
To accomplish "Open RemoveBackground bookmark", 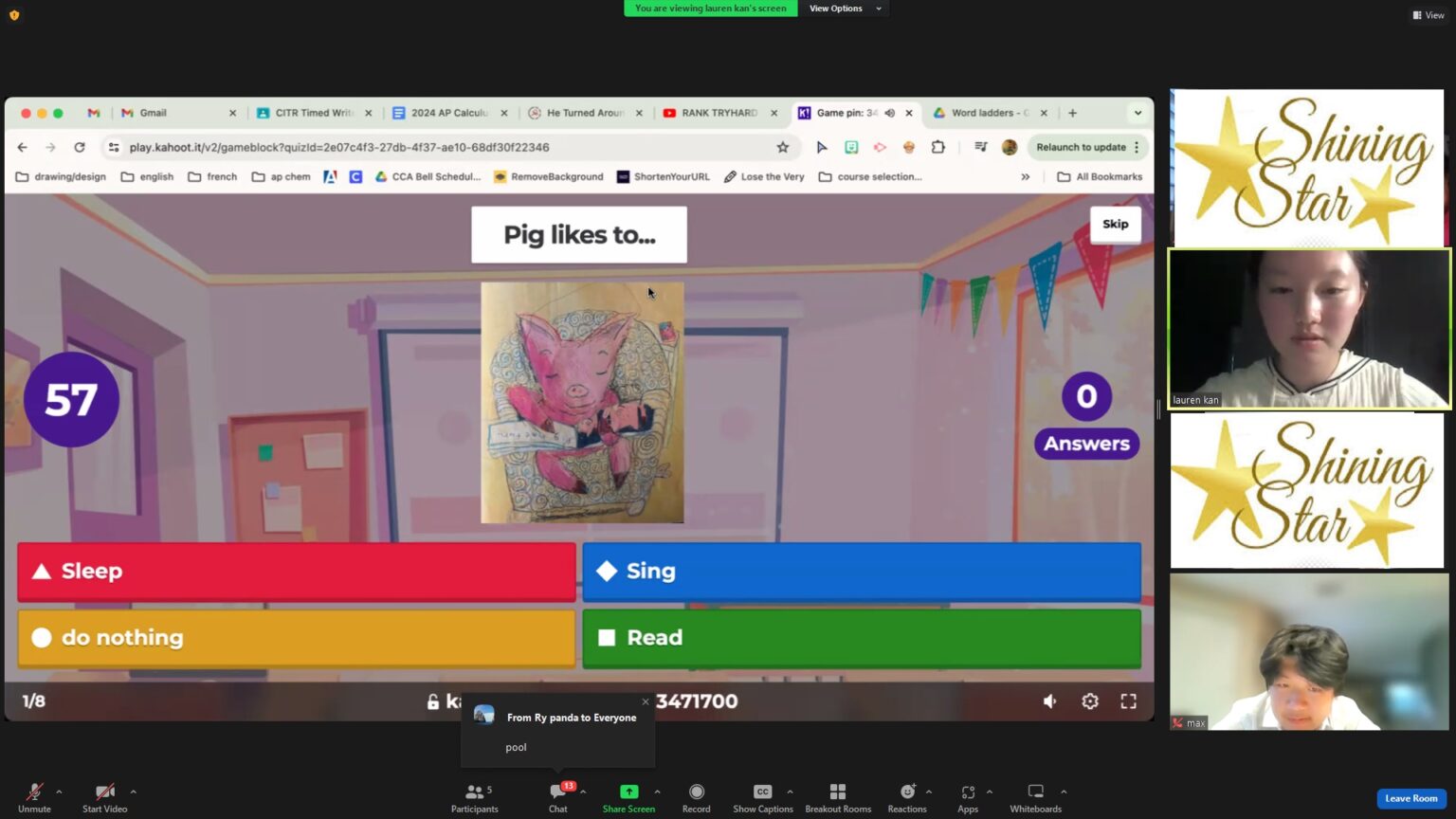I will pos(548,176).
